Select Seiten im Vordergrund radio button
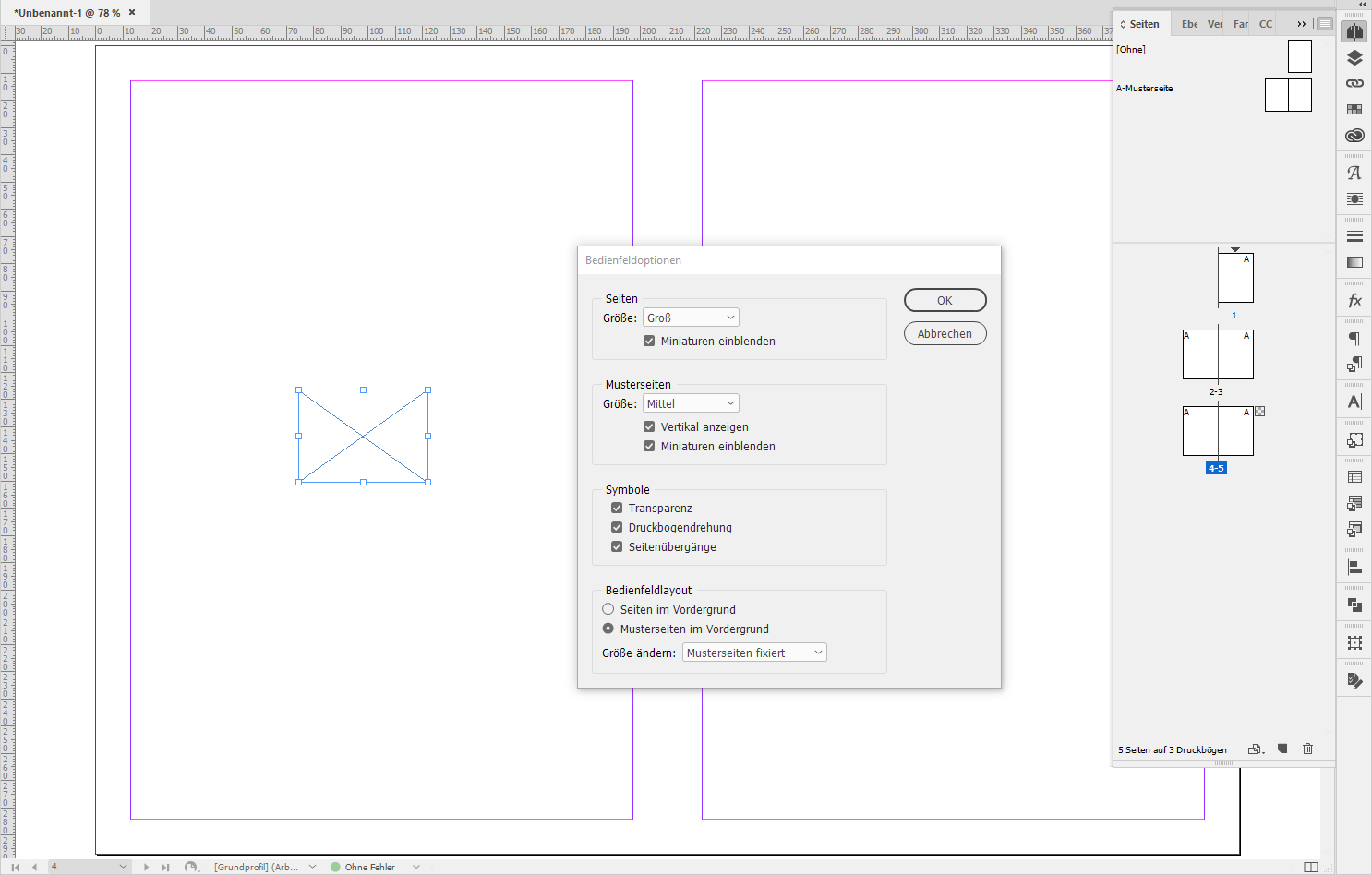 [608, 609]
